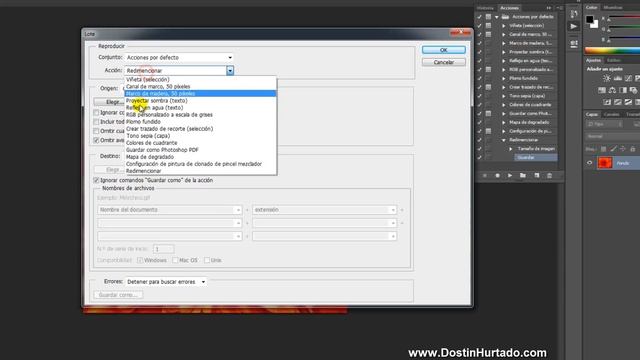Add a Brightness/Contrast adjustment
The image size is (640, 360).
607,78
